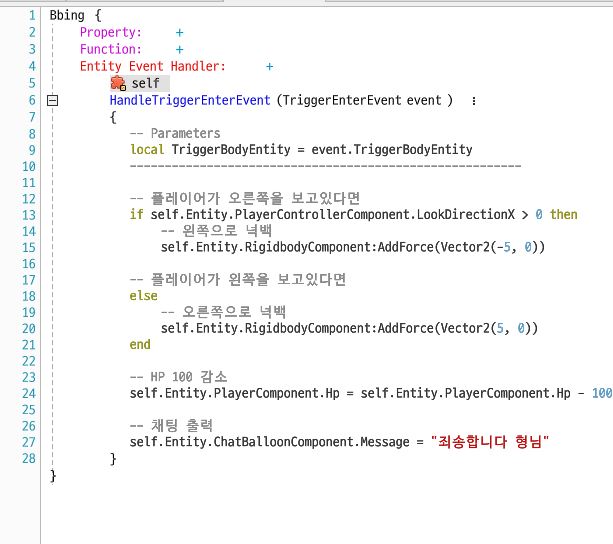
Task: Click the -- Parameters comment
Action: [x=175, y=133]
